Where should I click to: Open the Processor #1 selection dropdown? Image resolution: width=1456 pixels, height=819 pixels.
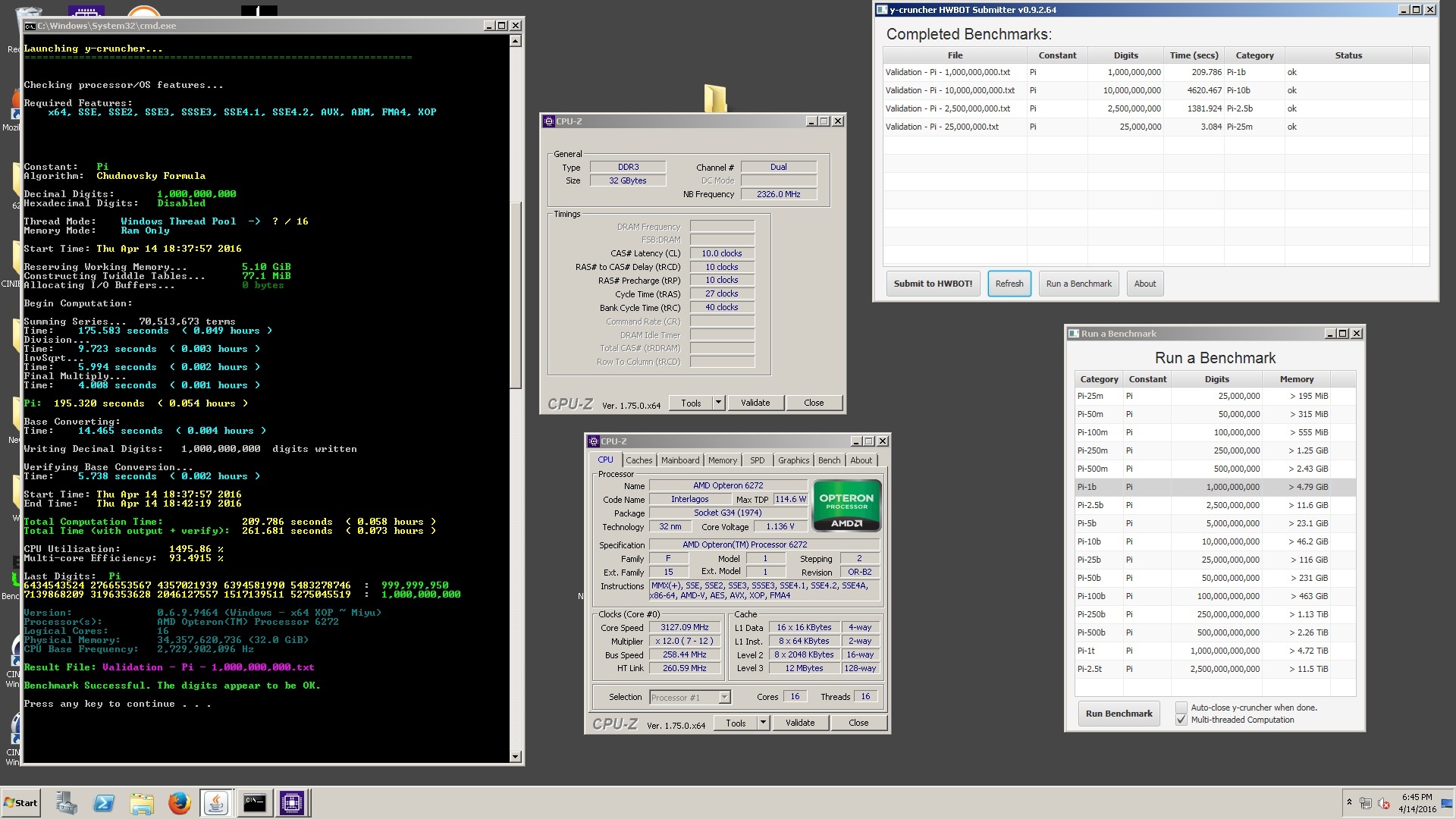(724, 697)
